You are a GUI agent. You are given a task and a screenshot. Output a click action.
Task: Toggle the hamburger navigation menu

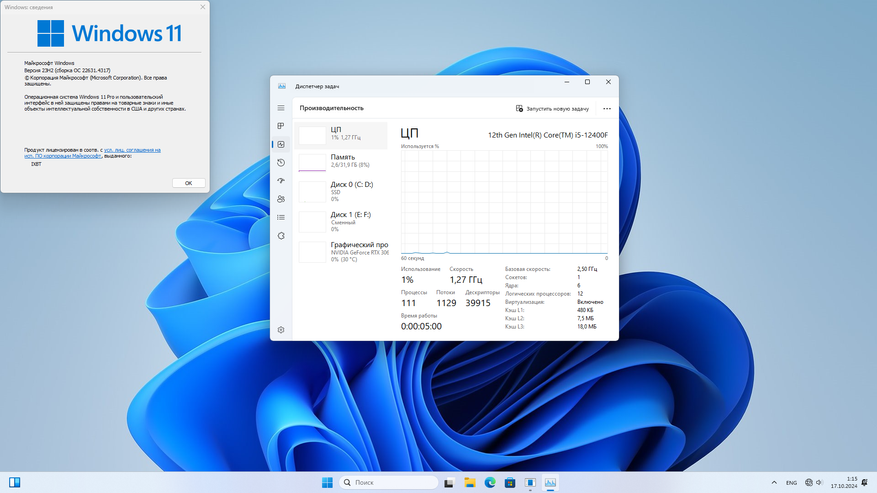coord(281,108)
